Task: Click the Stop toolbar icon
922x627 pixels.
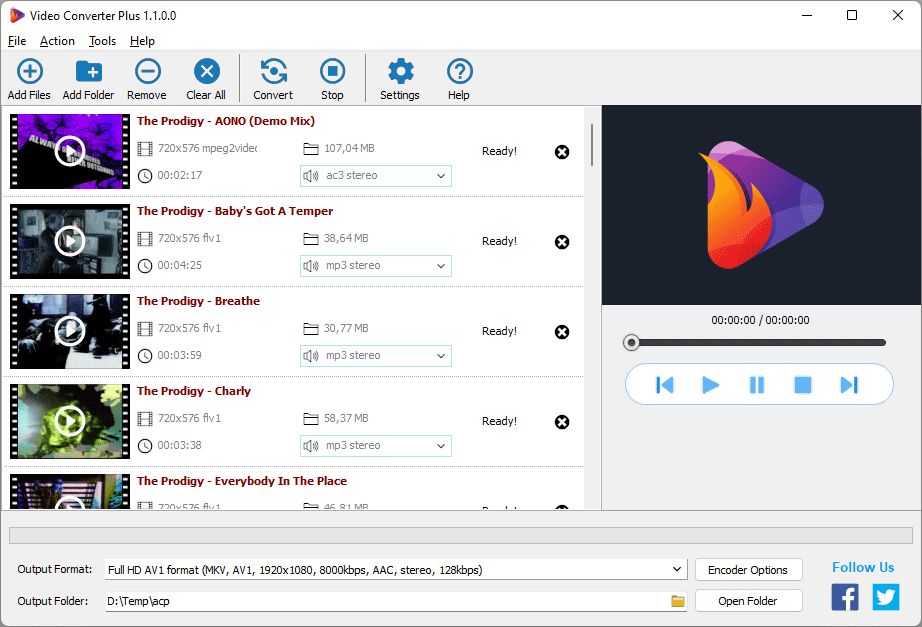Action: (x=331, y=75)
